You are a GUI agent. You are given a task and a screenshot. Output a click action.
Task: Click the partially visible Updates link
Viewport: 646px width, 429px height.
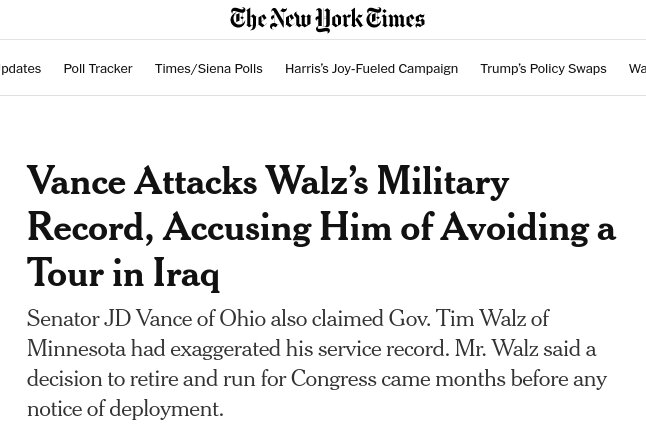(x=20, y=69)
